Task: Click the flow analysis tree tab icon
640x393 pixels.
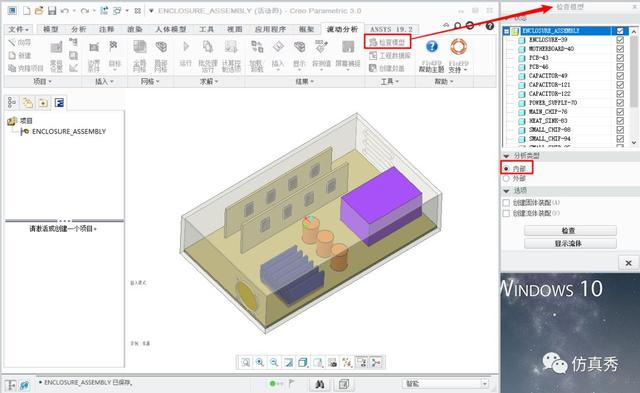Action: pos(59,102)
